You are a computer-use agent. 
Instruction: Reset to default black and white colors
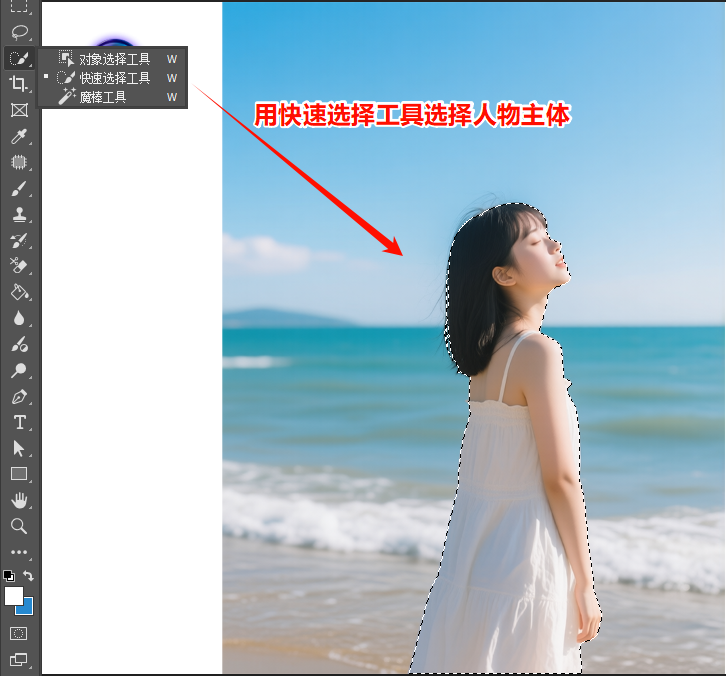pos(8,576)
